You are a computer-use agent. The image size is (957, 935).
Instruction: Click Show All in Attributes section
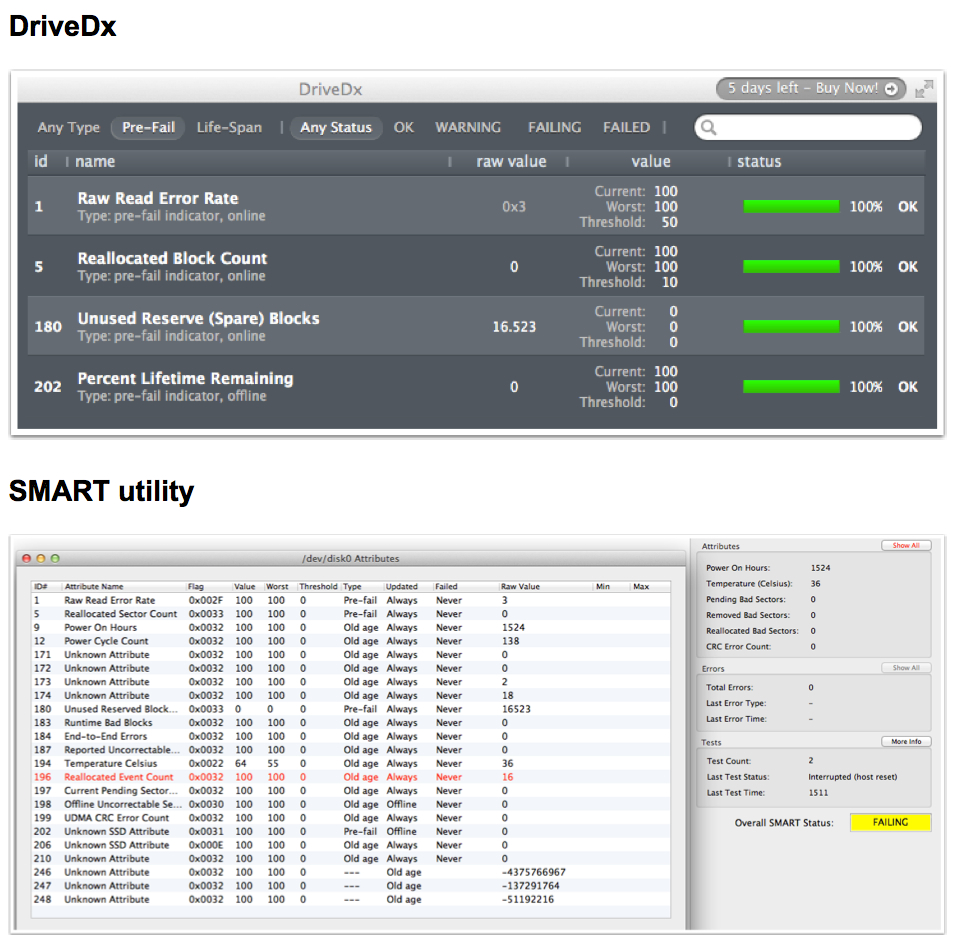coord(906,546)
